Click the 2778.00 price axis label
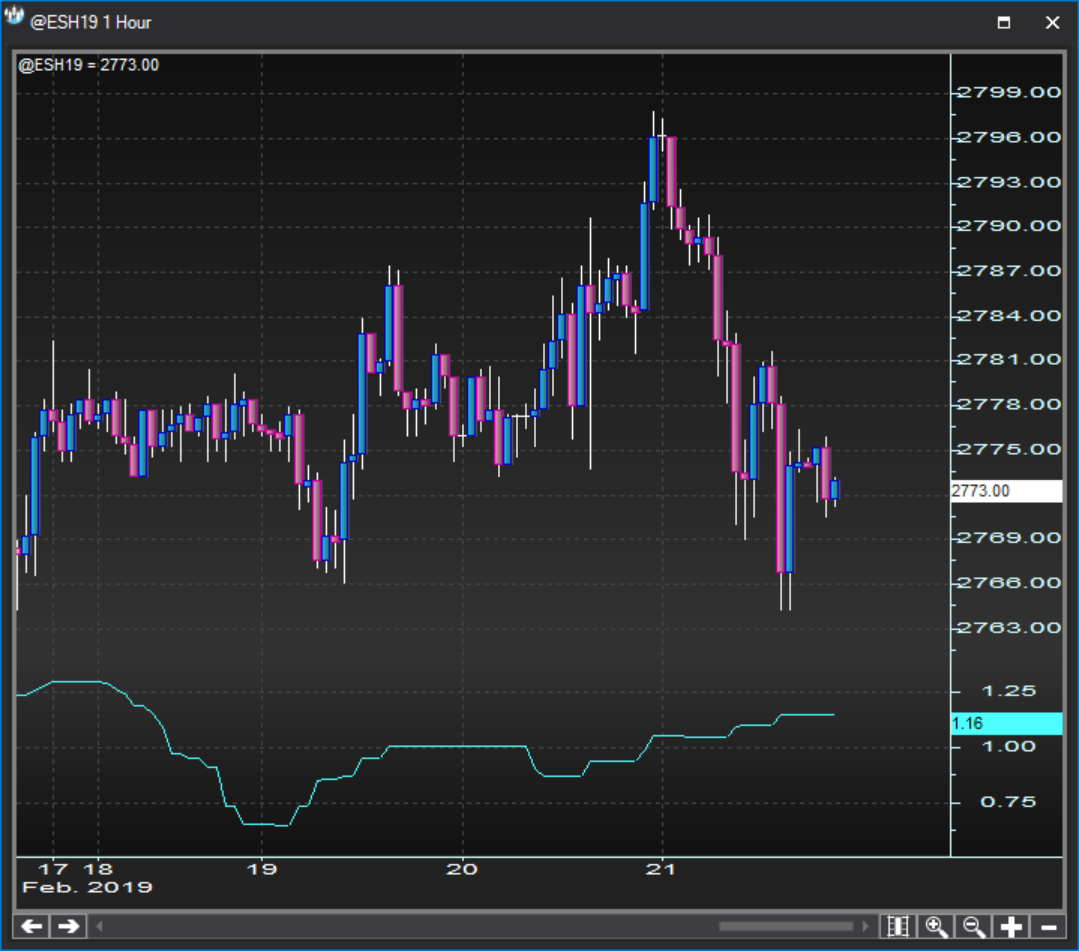The image size is (1079, 951). [x=1009, y=404]
